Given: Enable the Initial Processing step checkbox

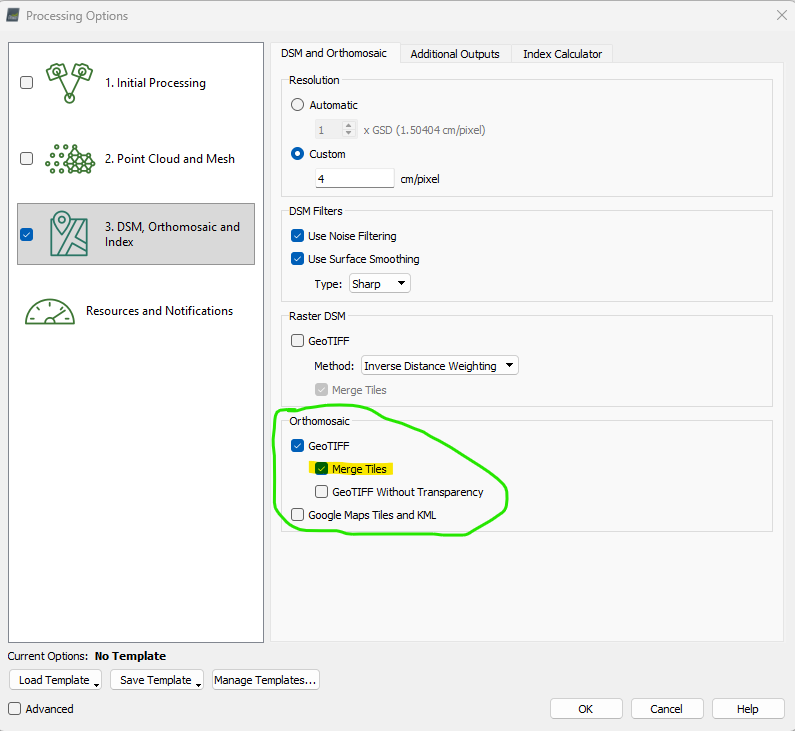Looking at the screenshot, I should click(x=27, y=83).
